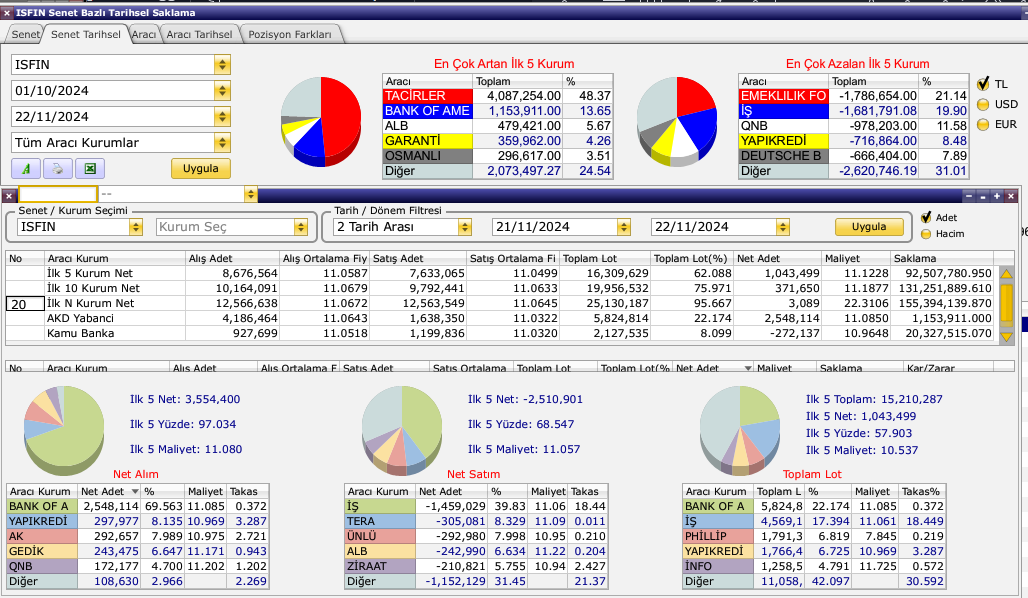Click the En Çok Artan pie chart
Image resolution: width=1028 pixels, height=598 pixels.
[321, 122]
